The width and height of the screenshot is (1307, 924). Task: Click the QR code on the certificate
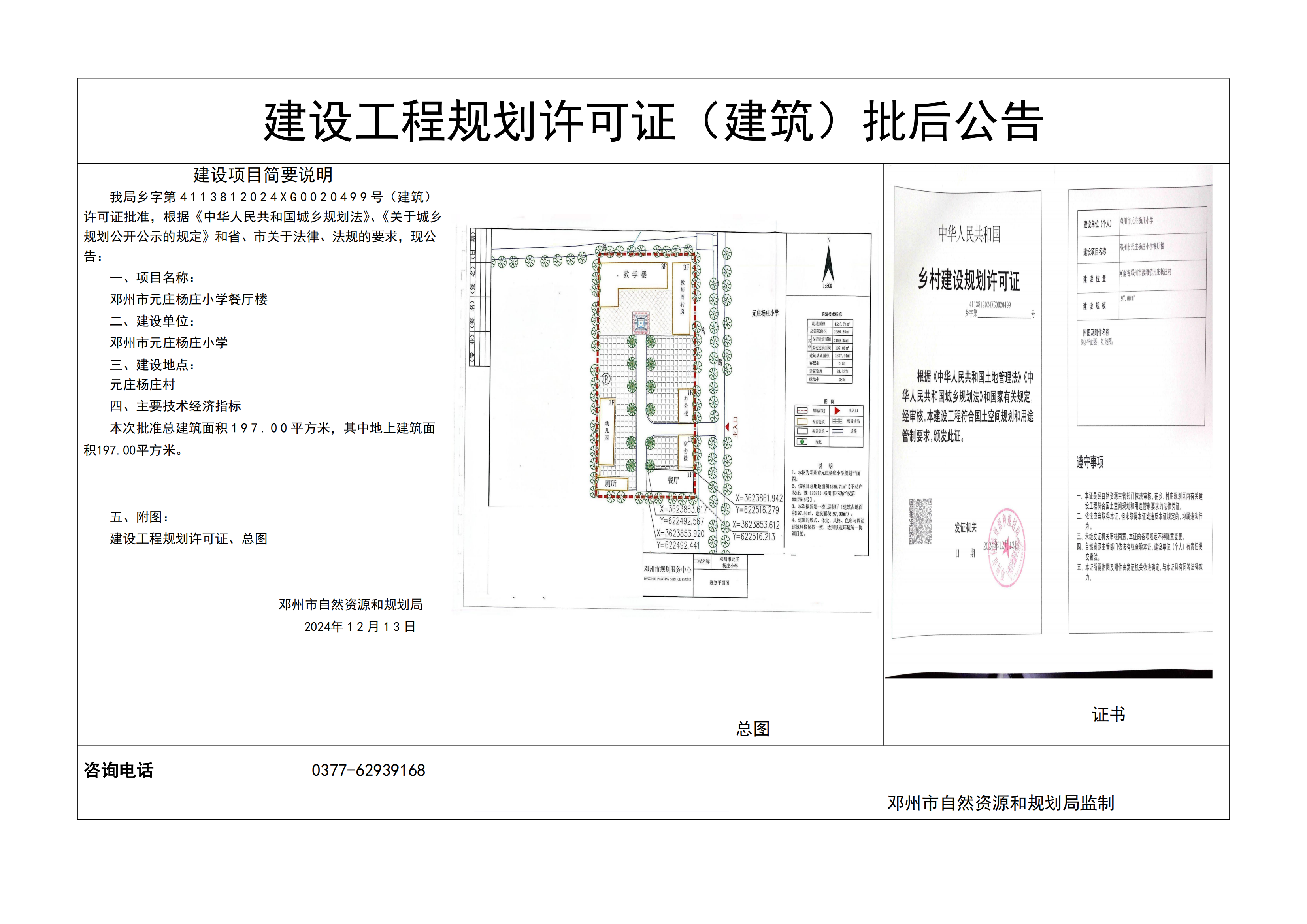[x=920, y=521]
